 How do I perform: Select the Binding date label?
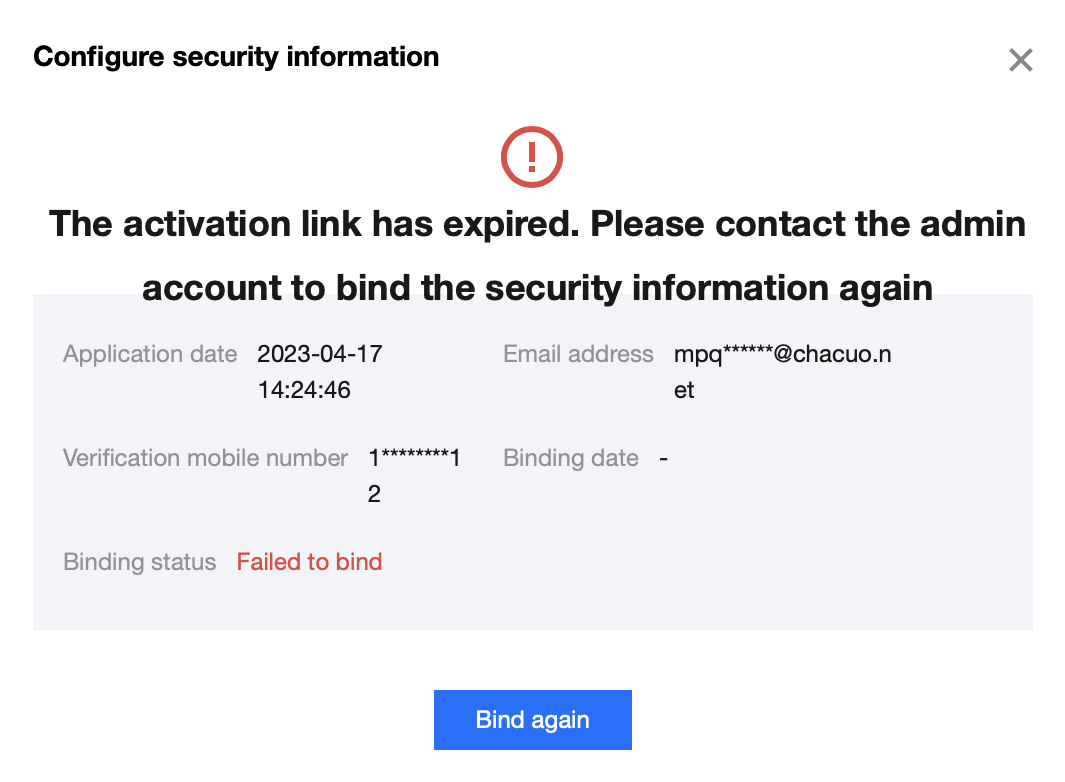571,458
